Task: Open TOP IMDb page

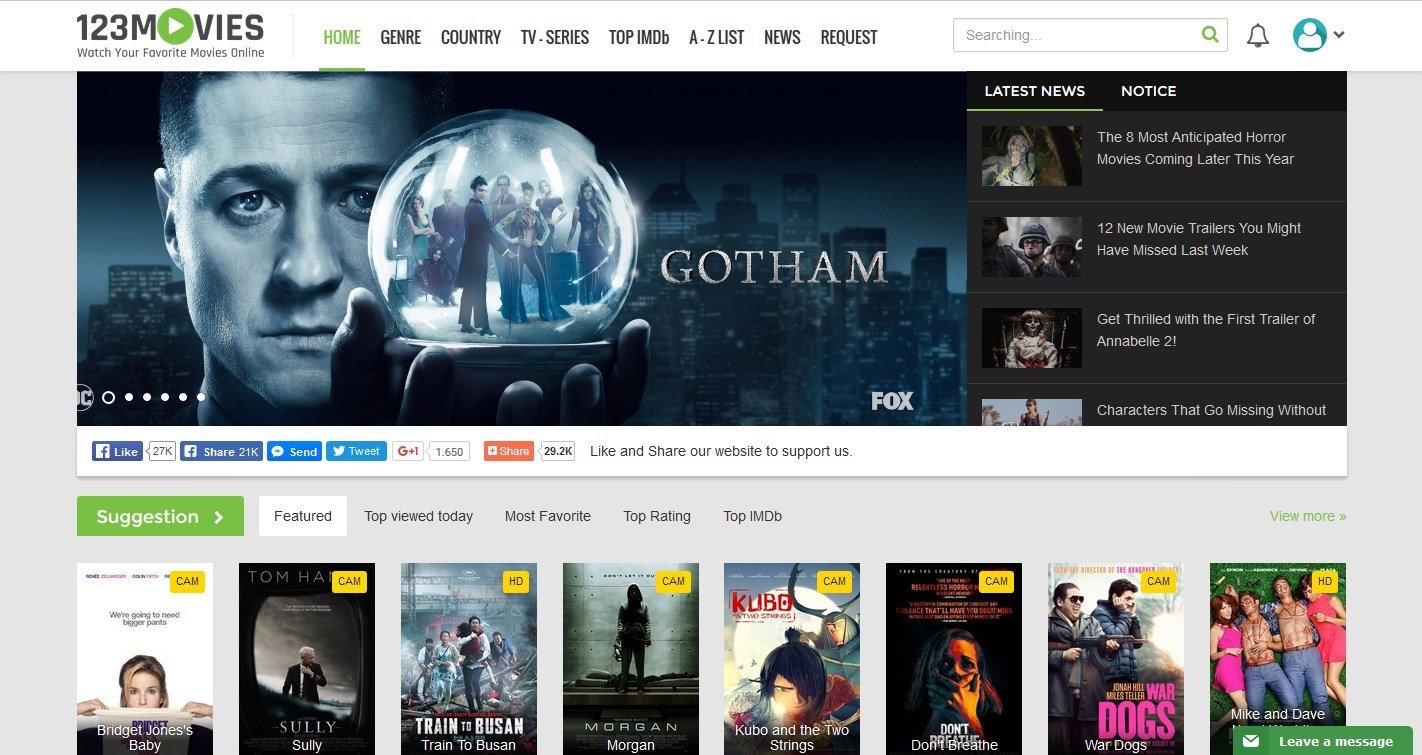Action: pyautogui.click(x=639, y=37)
